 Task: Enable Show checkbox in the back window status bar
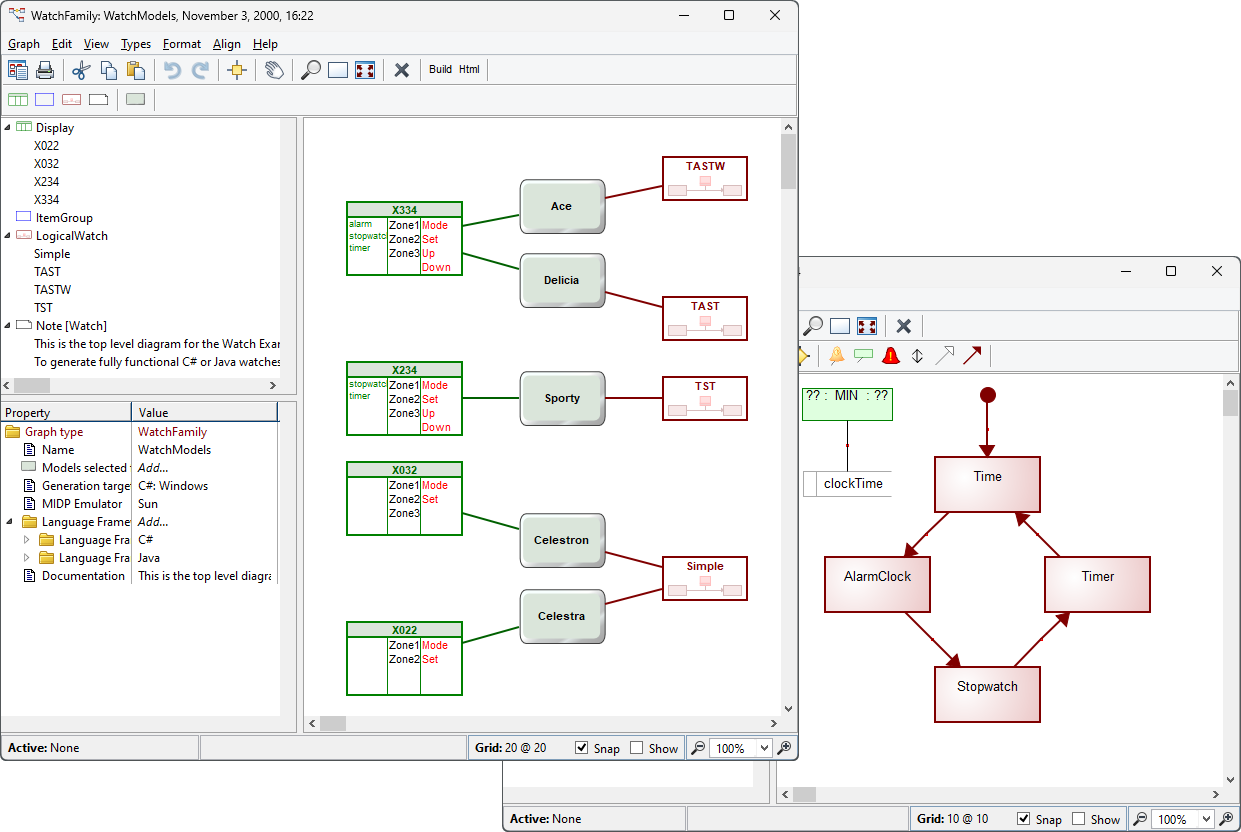coord(1078,819)
